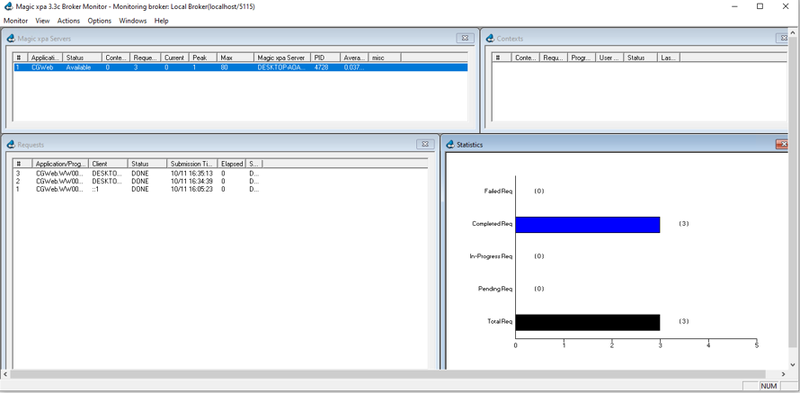Click the Pending Req label
Image resolution: width=800 pixels, height=393 pixels.
(495, 289)
